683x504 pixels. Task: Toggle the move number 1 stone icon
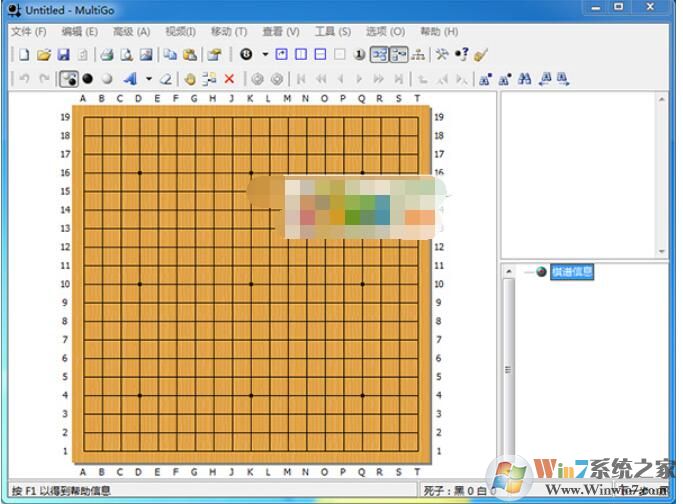(359, 55)
